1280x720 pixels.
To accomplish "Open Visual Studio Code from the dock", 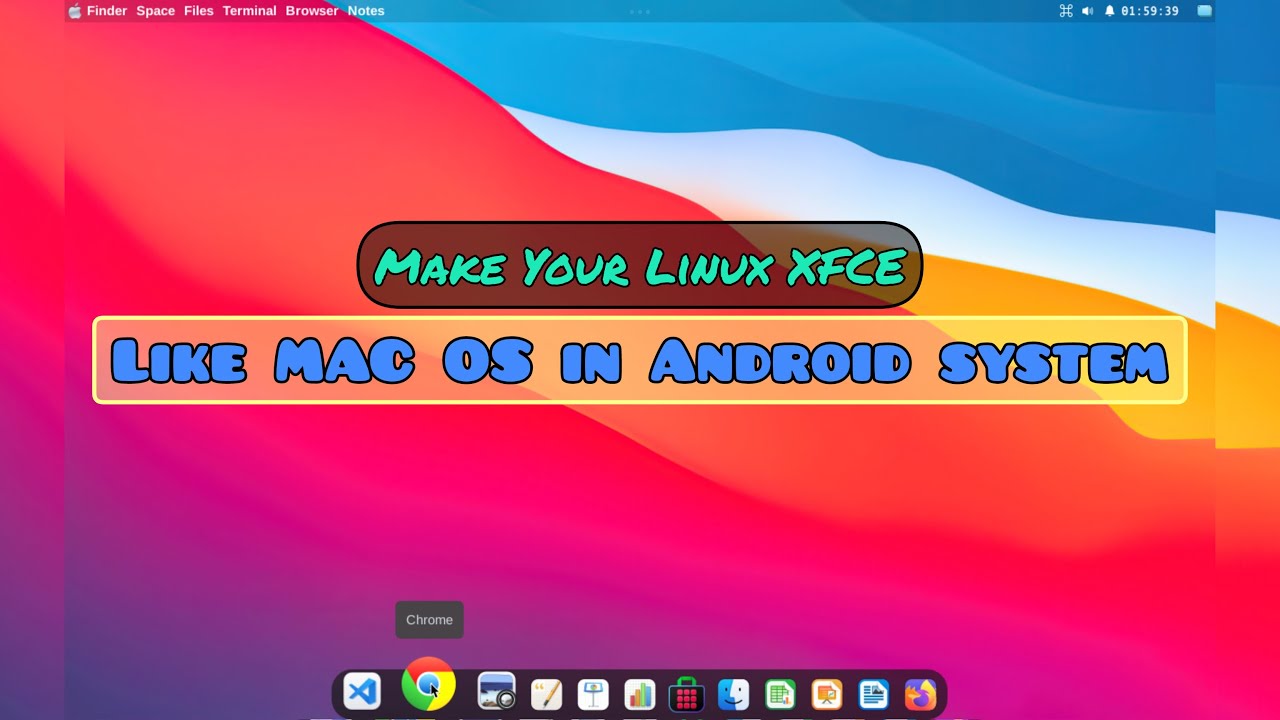I will 362,692.
